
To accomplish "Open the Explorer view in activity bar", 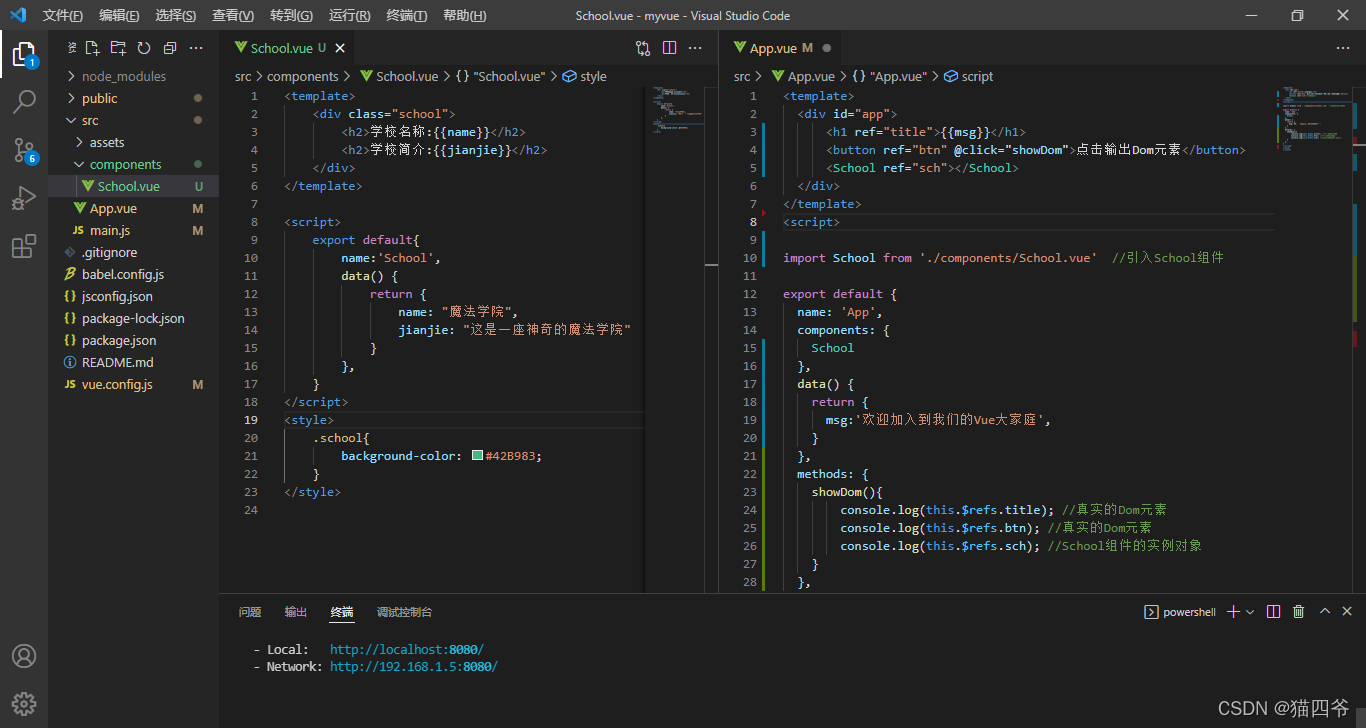I will pyautogui.click(x=24, y=54).
